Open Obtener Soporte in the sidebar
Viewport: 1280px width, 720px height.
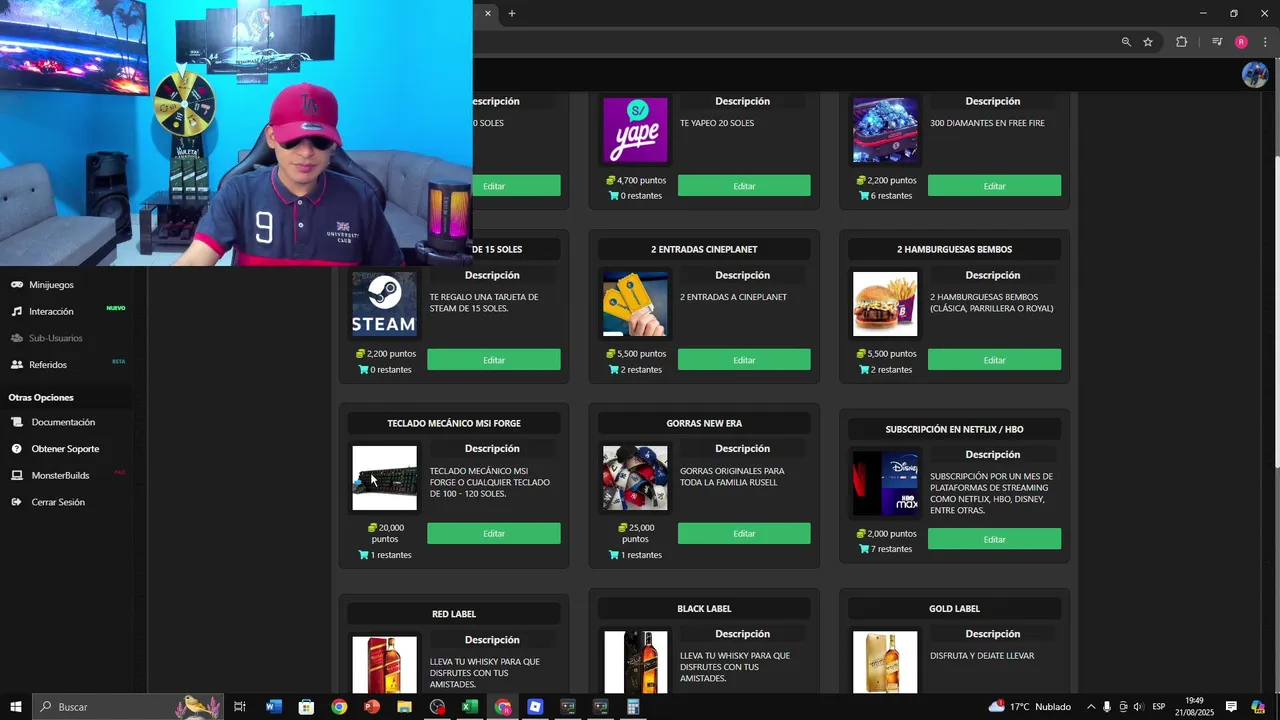[66, 449]
